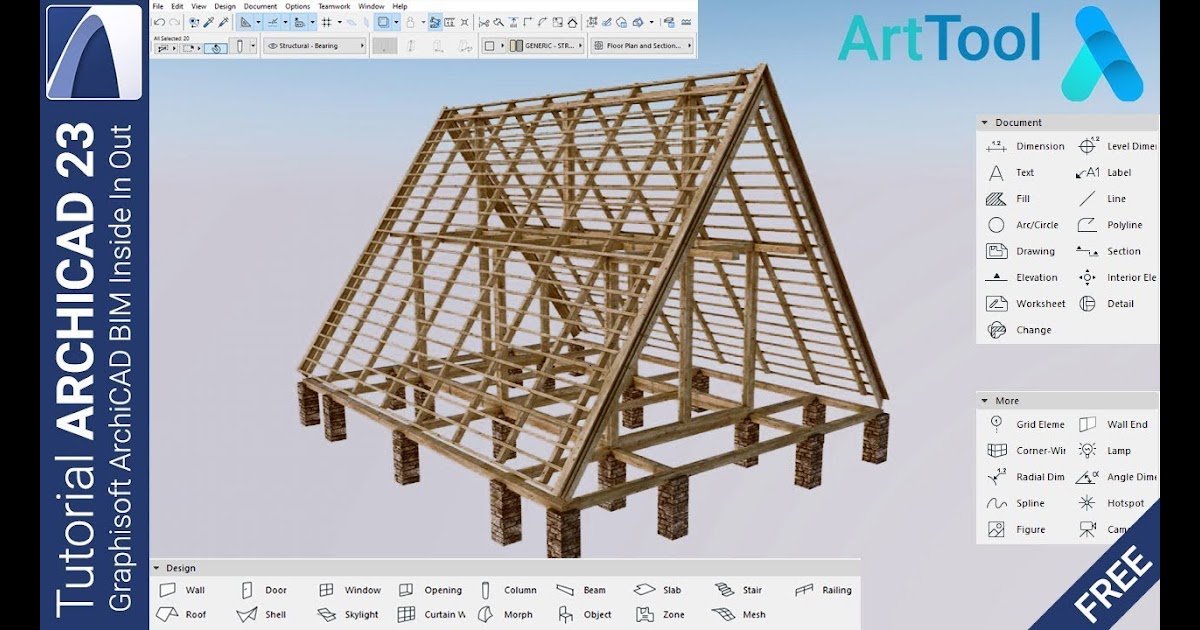
Task: Click the Undo arrow in toolbar
Action: 159,21
